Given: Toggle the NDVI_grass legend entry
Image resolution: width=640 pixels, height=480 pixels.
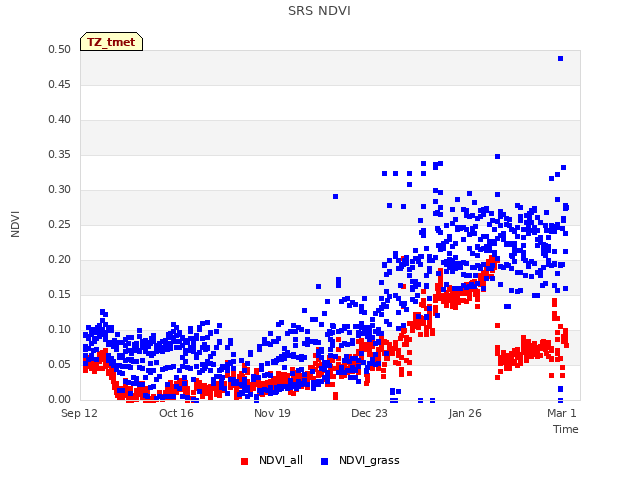Looking at the screenshot, I should (x=360, y=460).
